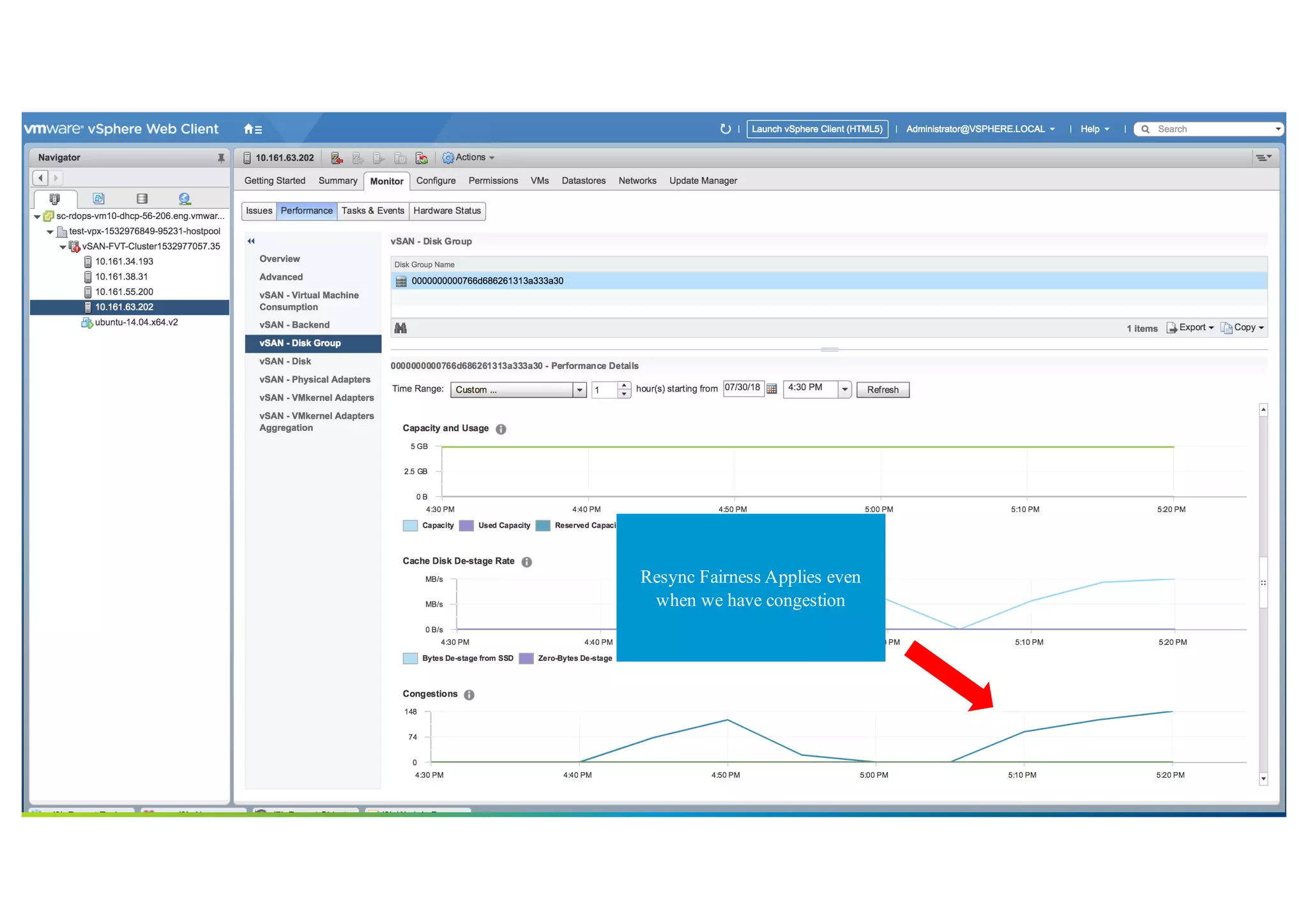Select the ubuntu-14.04.x64.v2 VM
Viewport: 1308px width, 924px height.
coord(136,322)
